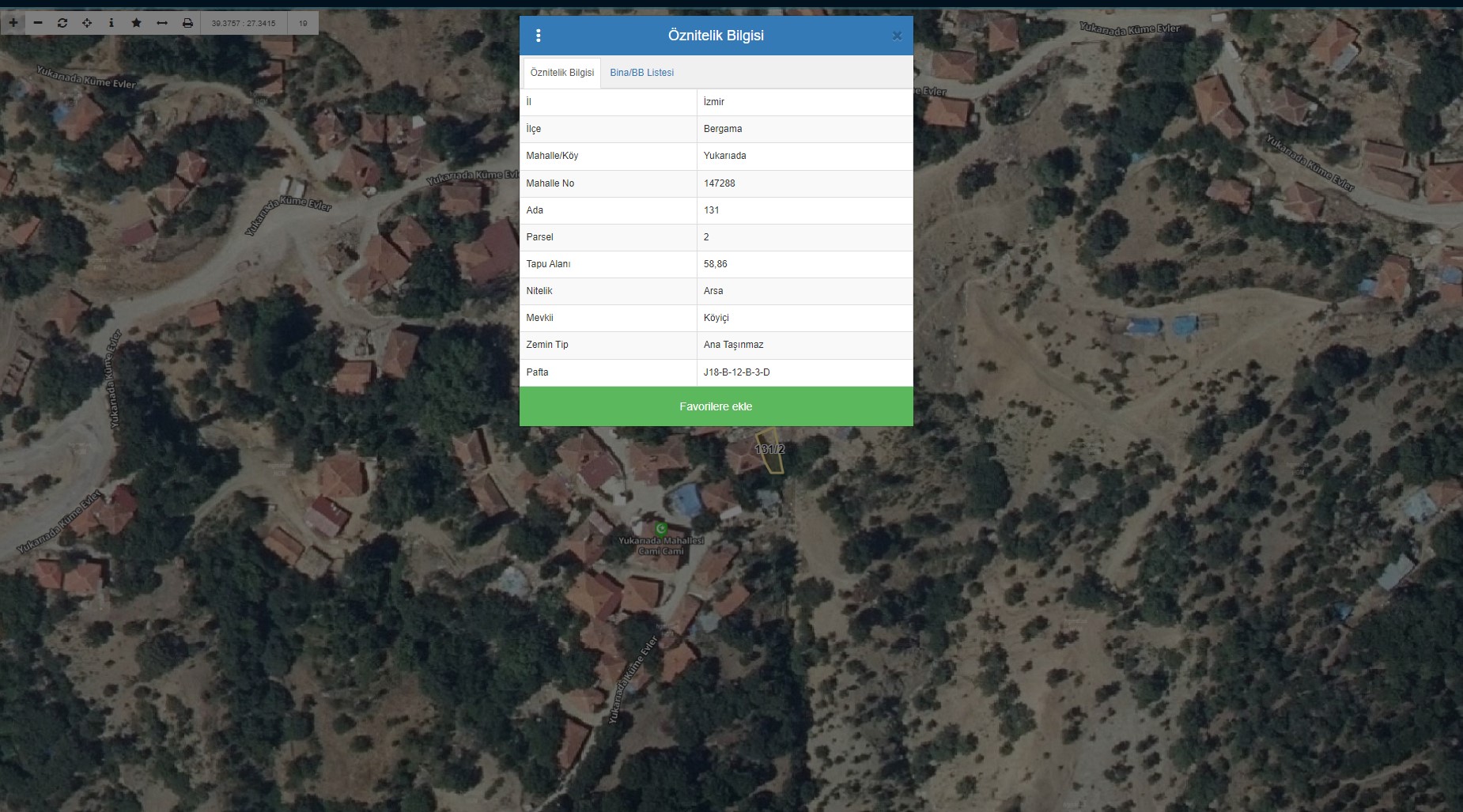Select the Öznitelik Bilgisi tab
Screen dimensions: 1463x812
[x=561, y=73]
